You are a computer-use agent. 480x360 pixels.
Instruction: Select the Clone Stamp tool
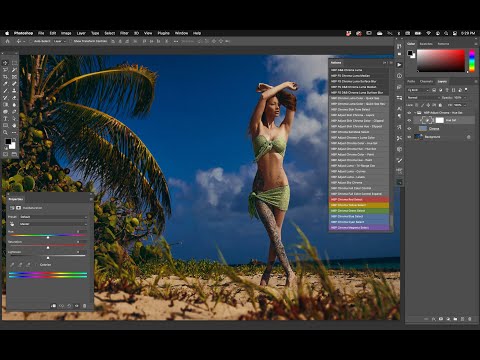[x=14, y=91]
